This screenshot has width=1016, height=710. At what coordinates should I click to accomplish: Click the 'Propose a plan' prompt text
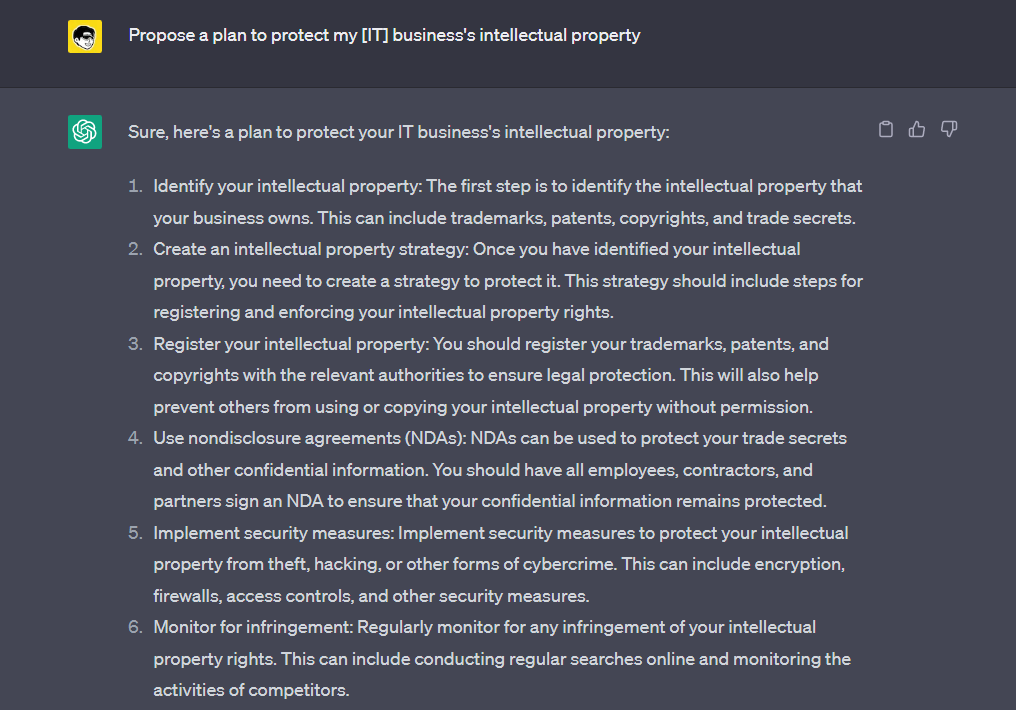[x=384, y=34]
